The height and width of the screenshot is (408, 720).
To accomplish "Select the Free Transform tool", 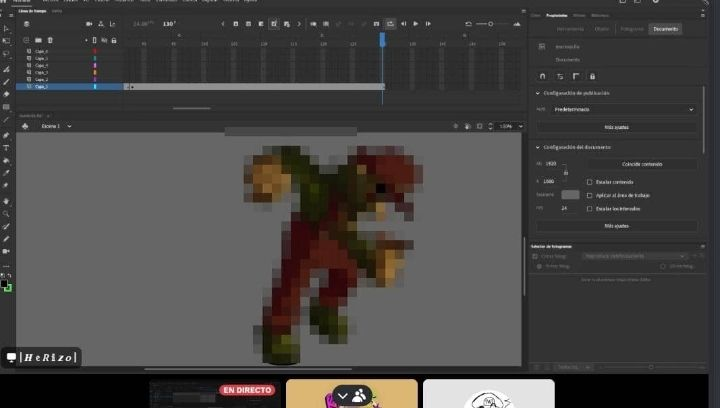I will pos(6,41).
